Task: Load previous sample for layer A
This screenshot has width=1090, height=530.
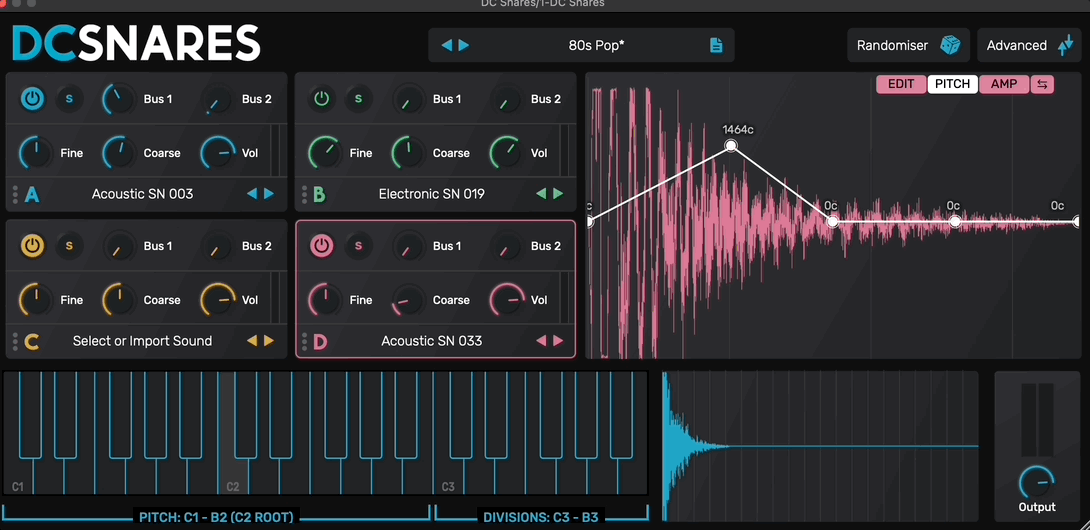Action: 252,194
